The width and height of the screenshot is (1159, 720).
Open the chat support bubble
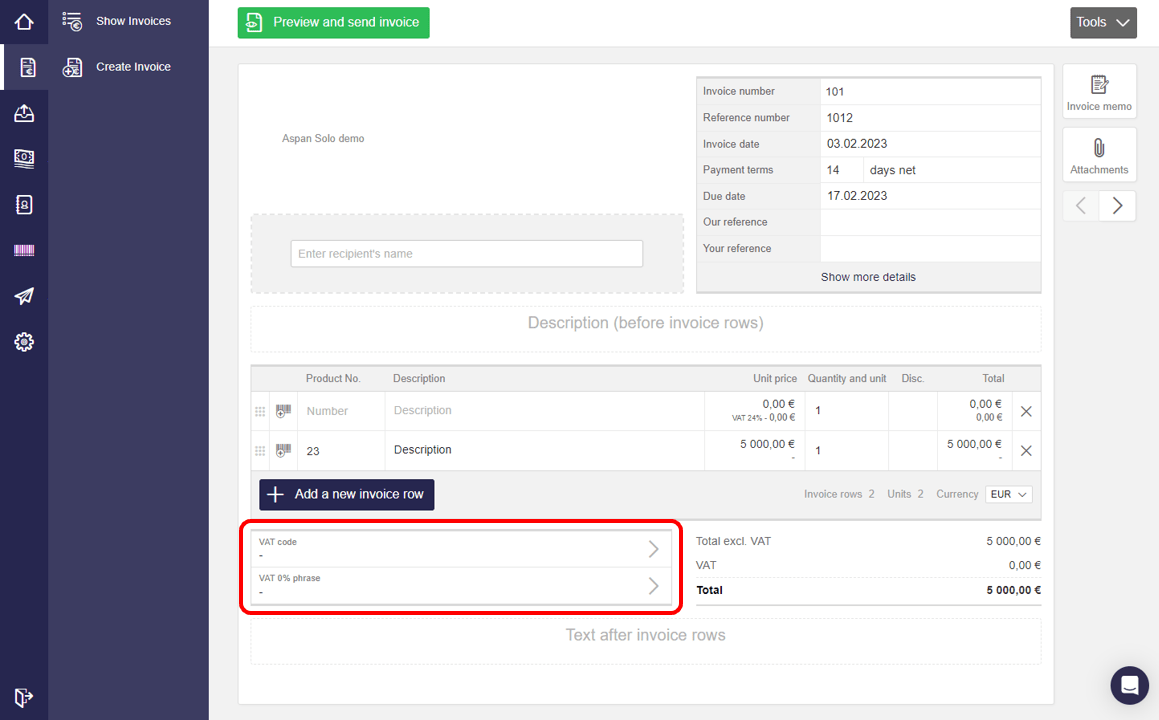(1129, 685)
